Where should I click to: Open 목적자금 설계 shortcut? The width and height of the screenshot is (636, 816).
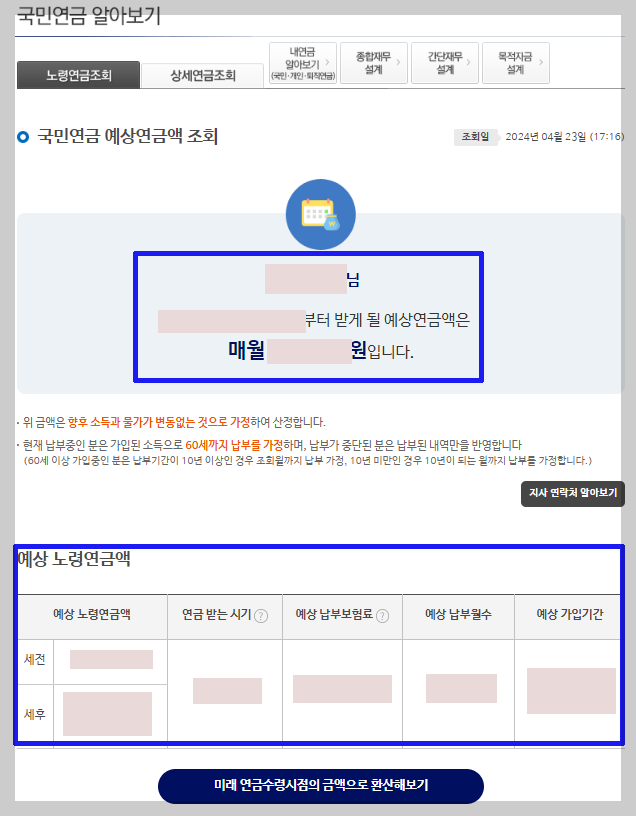(x=516, y=63)
